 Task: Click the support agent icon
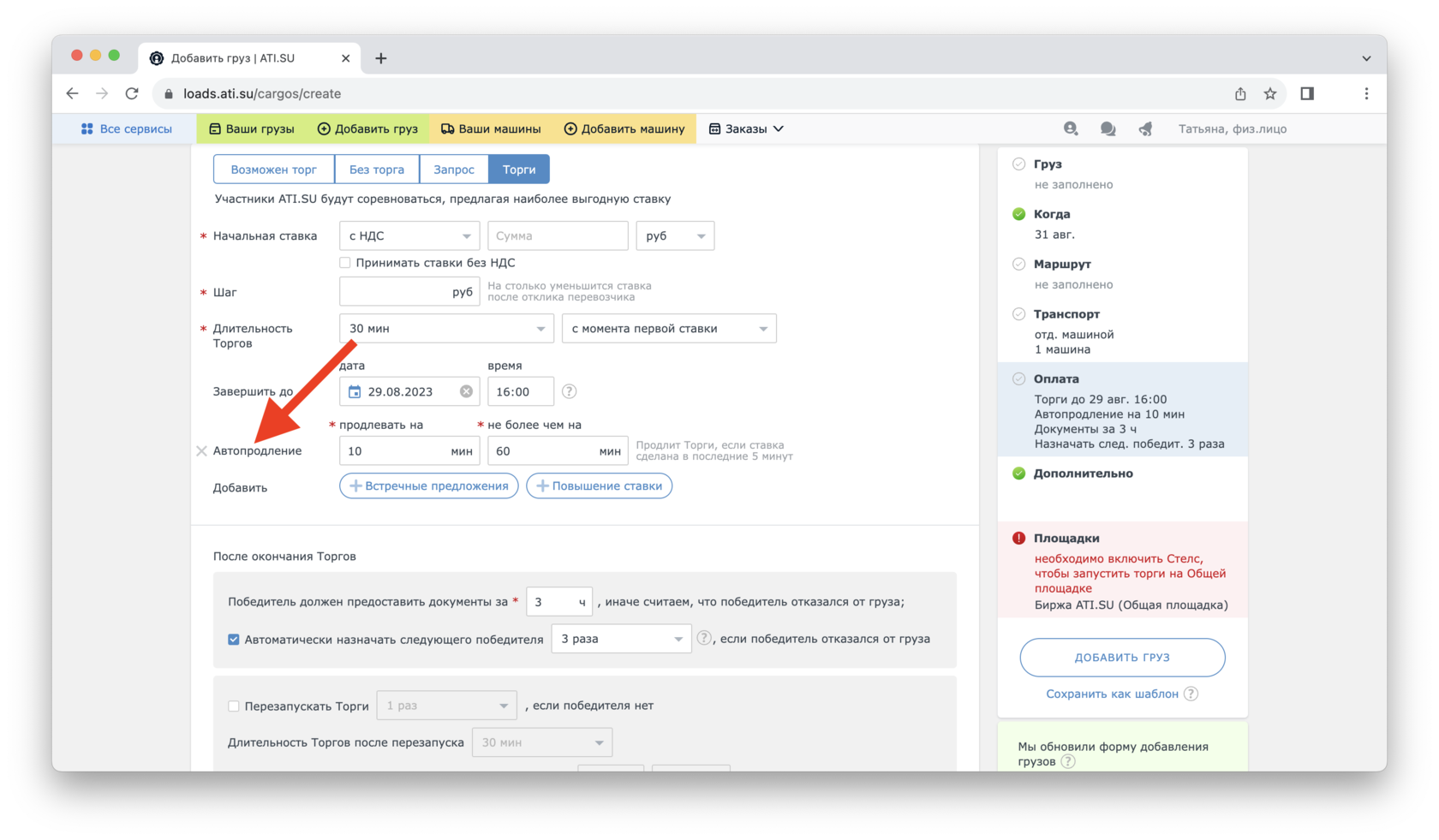1071,128
